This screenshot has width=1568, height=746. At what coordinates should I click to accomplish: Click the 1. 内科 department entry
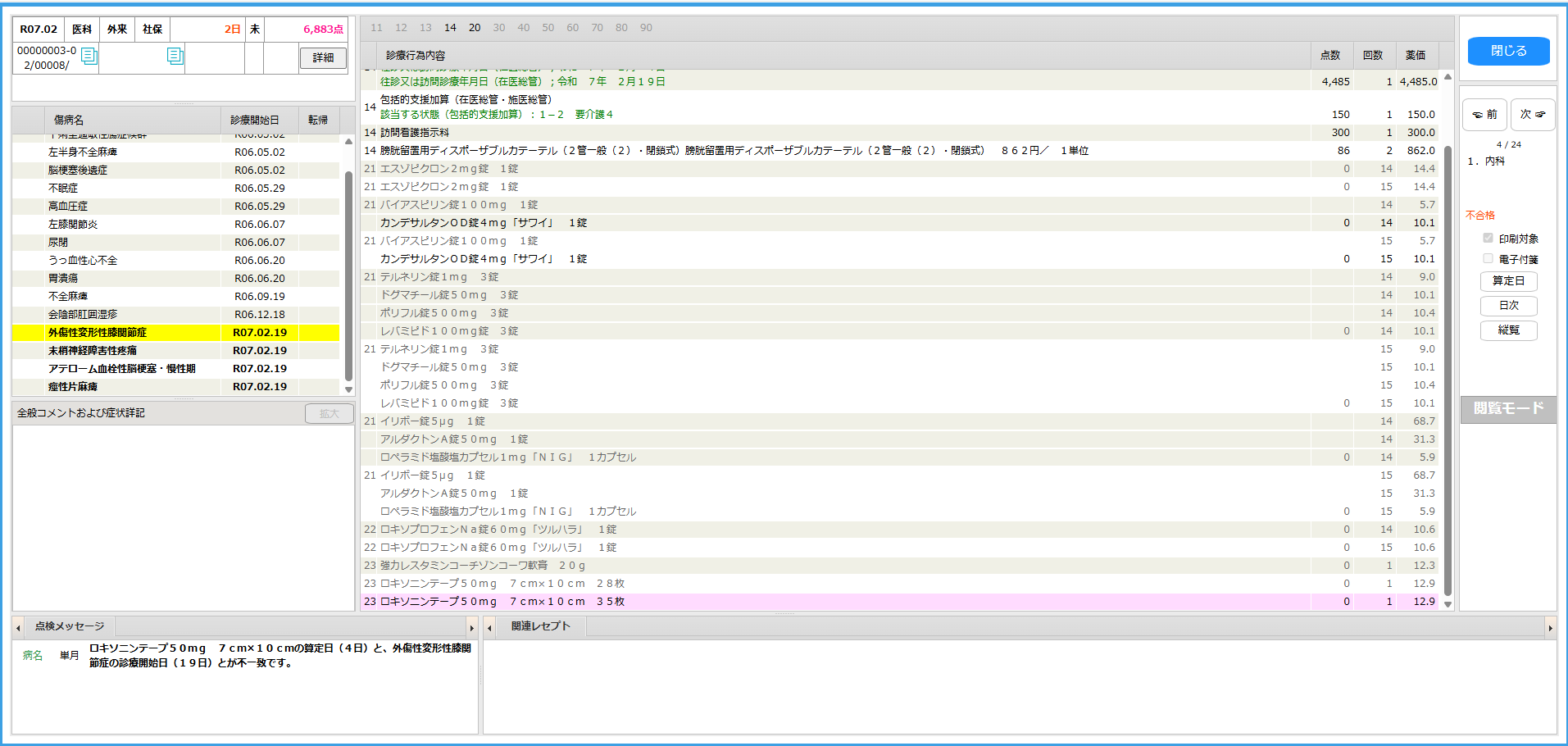[x=1486, y=161]
